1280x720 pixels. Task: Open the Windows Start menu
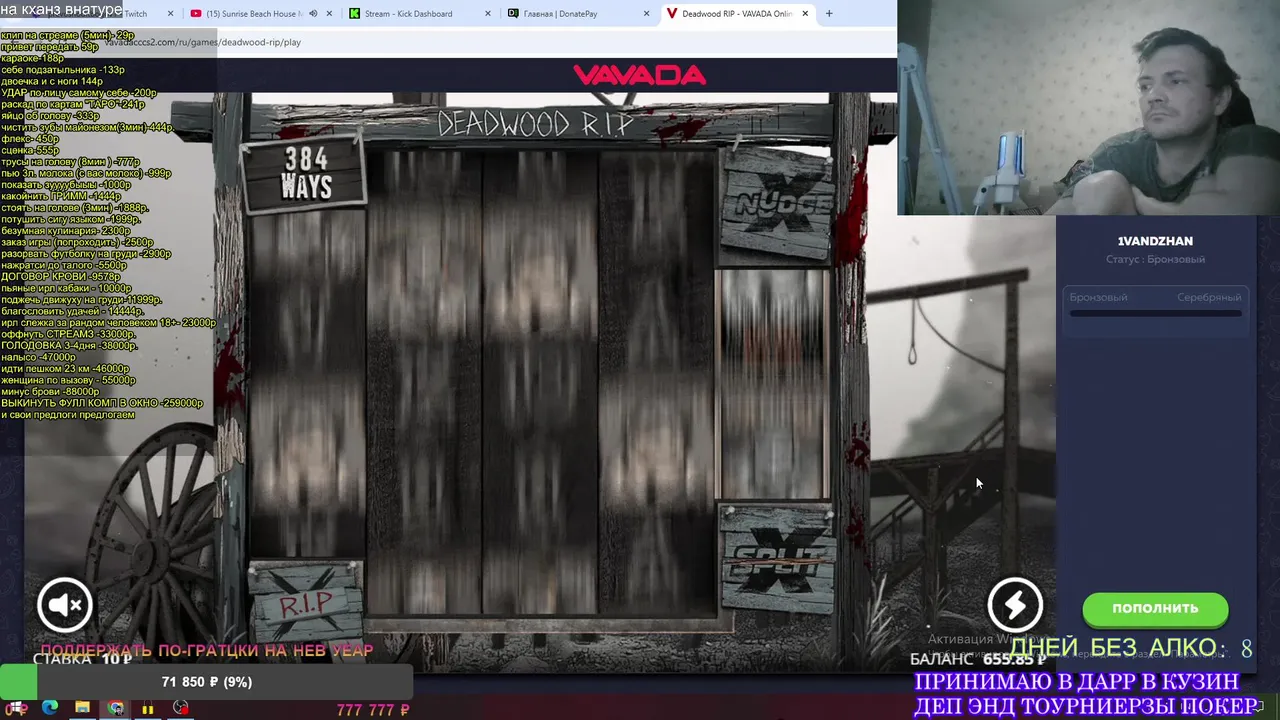[16, 708]
